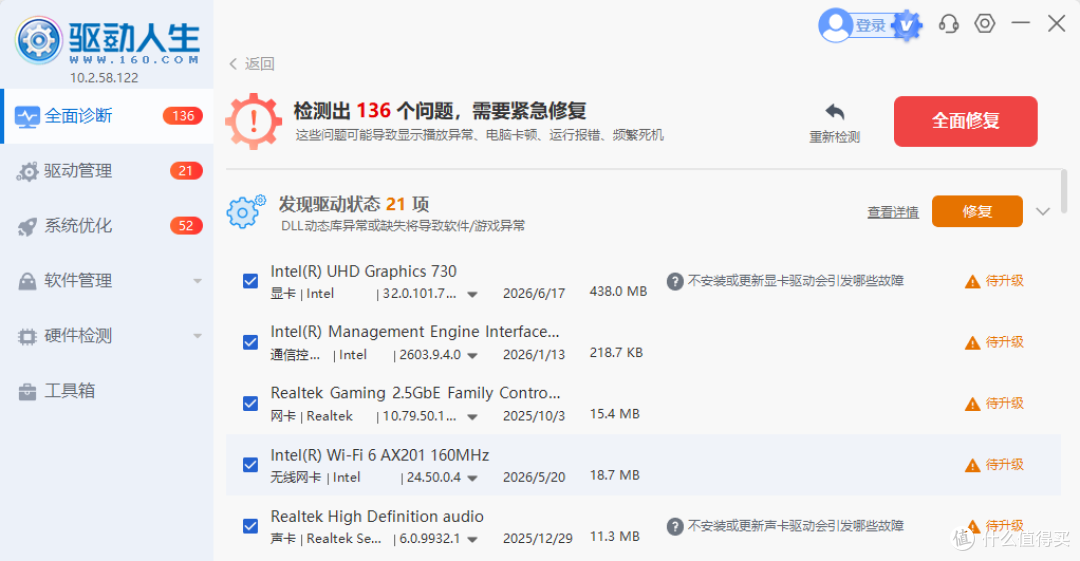Screen dimensions: 1080x561
Task: Open the settings hexagon icon
Action: coord(984,23)
